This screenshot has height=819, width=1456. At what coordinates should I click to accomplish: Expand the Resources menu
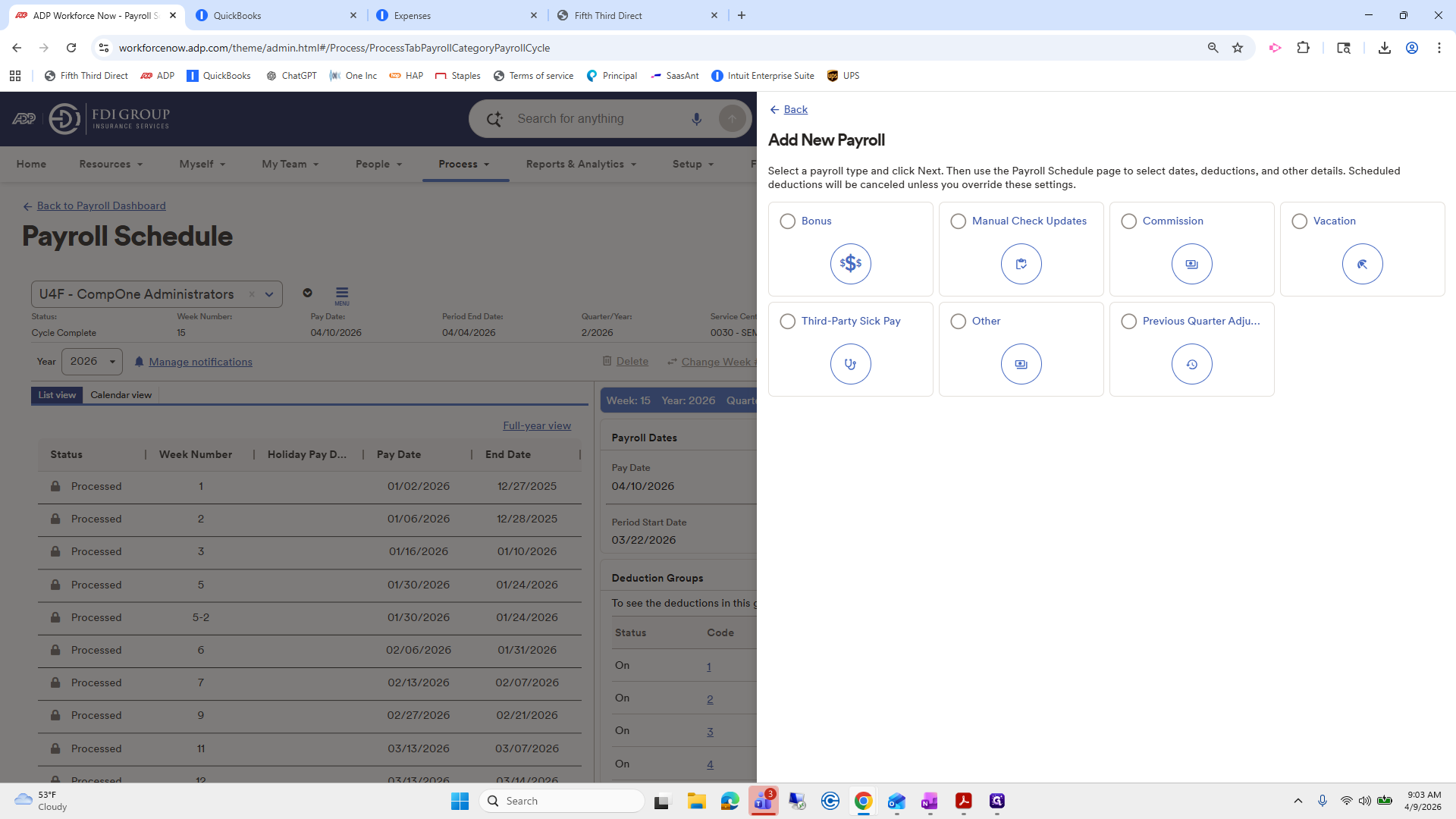tap(111, 164)
